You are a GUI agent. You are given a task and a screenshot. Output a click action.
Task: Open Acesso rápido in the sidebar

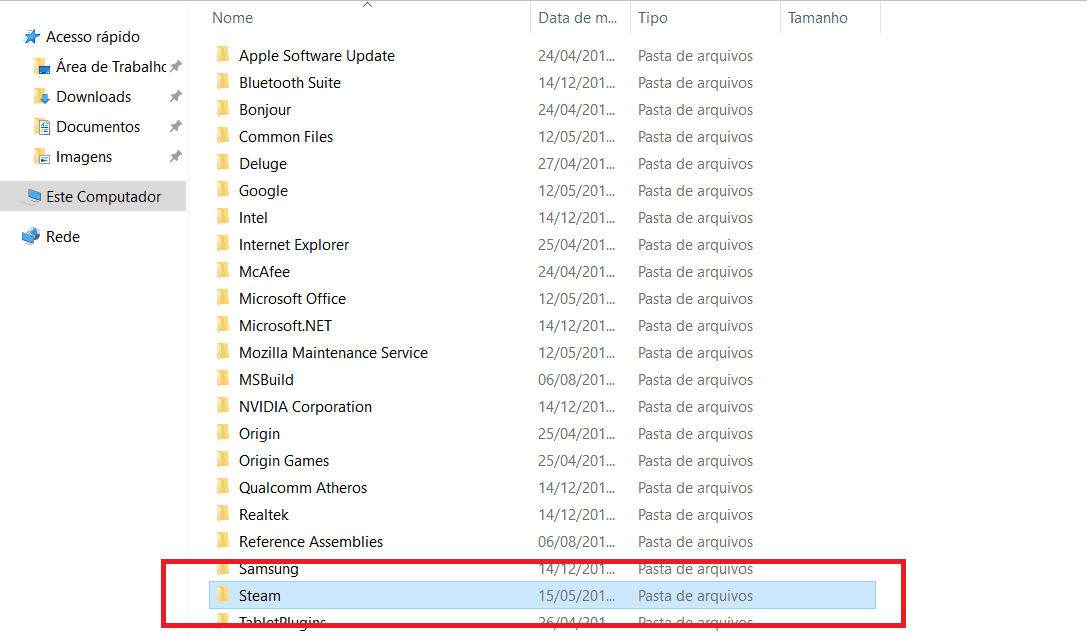[x=92, y=37]
